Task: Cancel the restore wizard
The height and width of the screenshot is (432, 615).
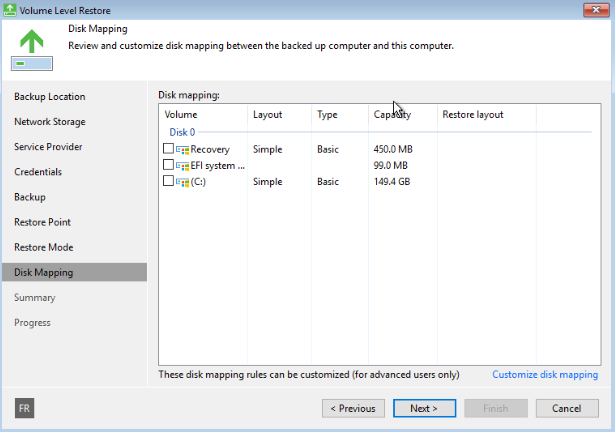Action: (567, 408)
